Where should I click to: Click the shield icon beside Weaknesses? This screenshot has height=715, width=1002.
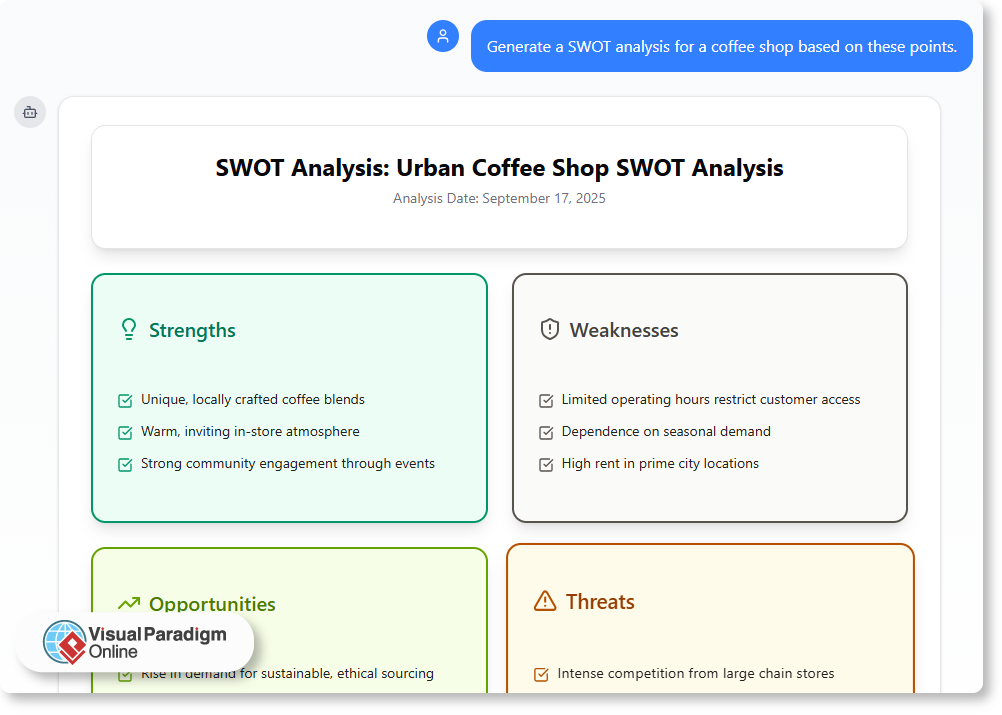[549, 329]
